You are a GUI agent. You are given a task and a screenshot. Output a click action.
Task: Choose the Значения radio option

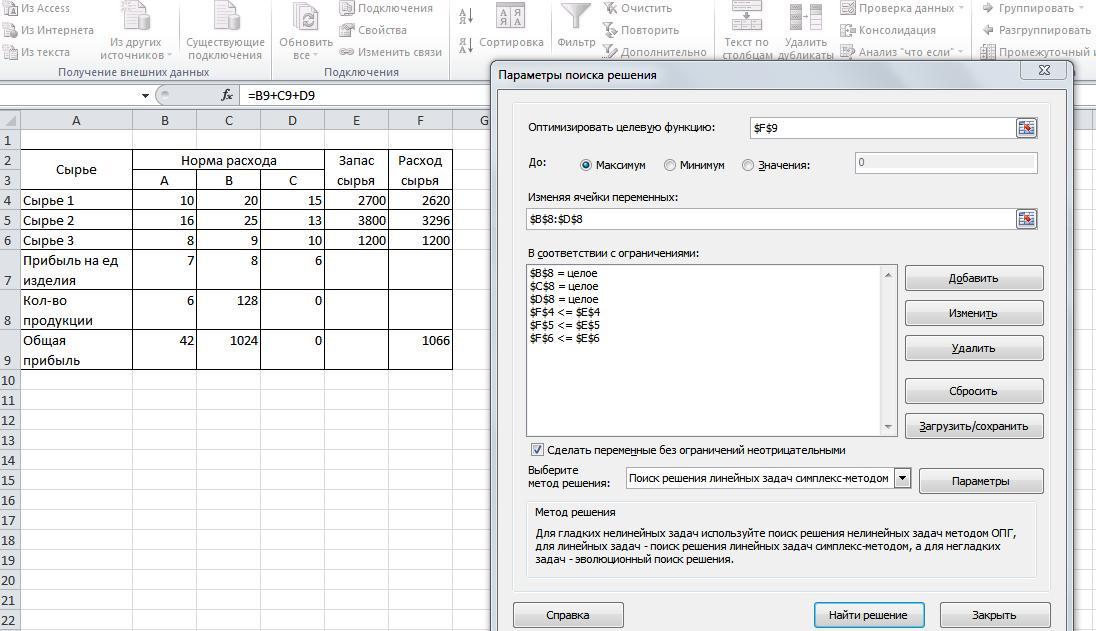pyautogui.click(x=748, y=165)
